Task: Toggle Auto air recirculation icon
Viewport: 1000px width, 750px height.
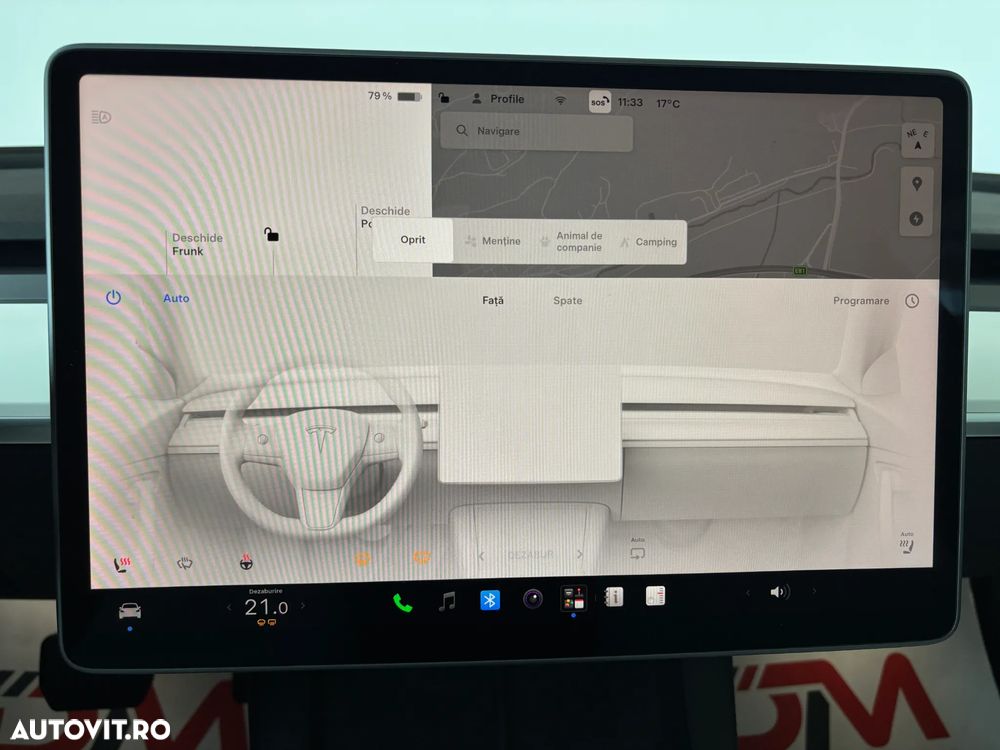Action: coord(638,550)
